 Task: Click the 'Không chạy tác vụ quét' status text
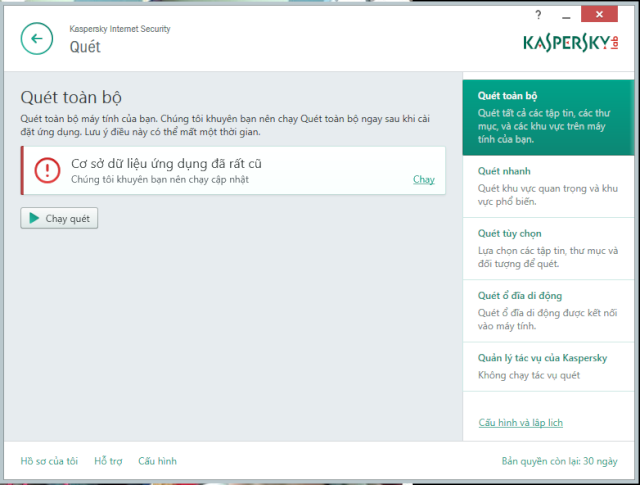coord(529,376)
